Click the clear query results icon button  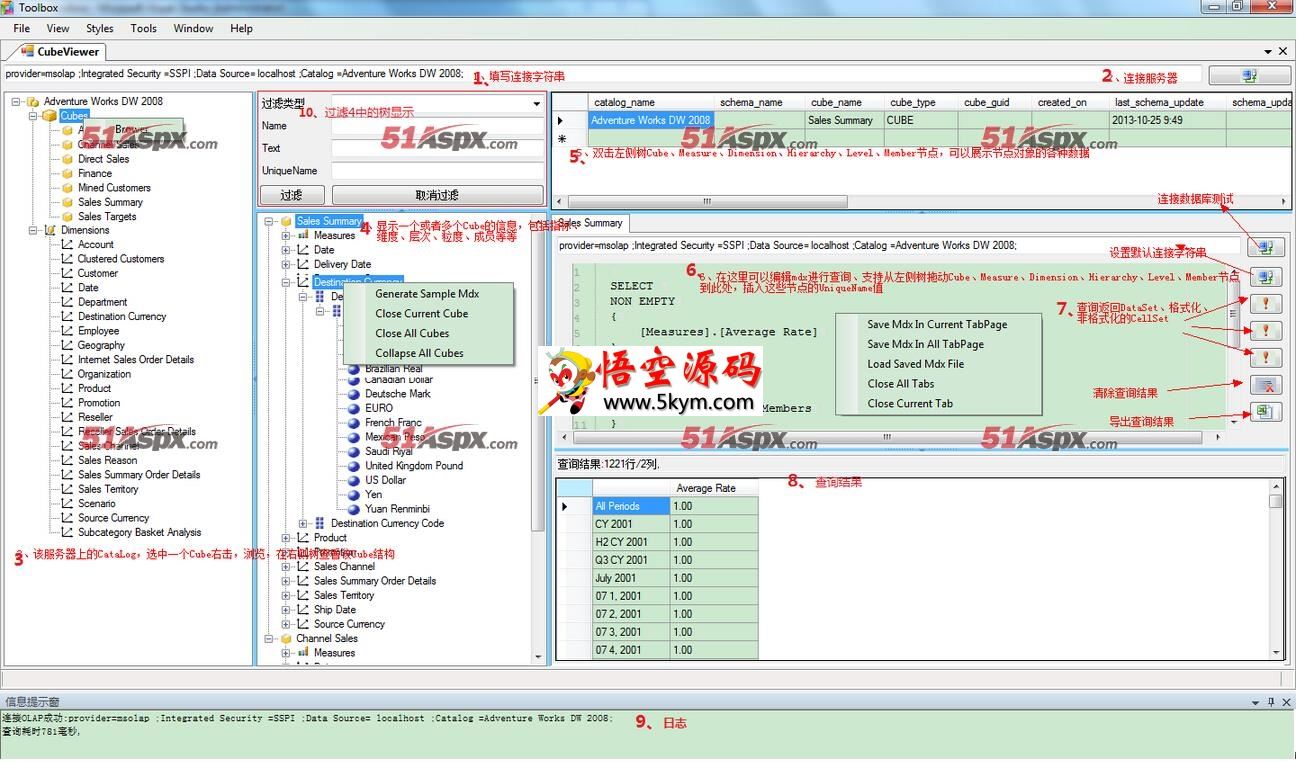click(1265, 385)
